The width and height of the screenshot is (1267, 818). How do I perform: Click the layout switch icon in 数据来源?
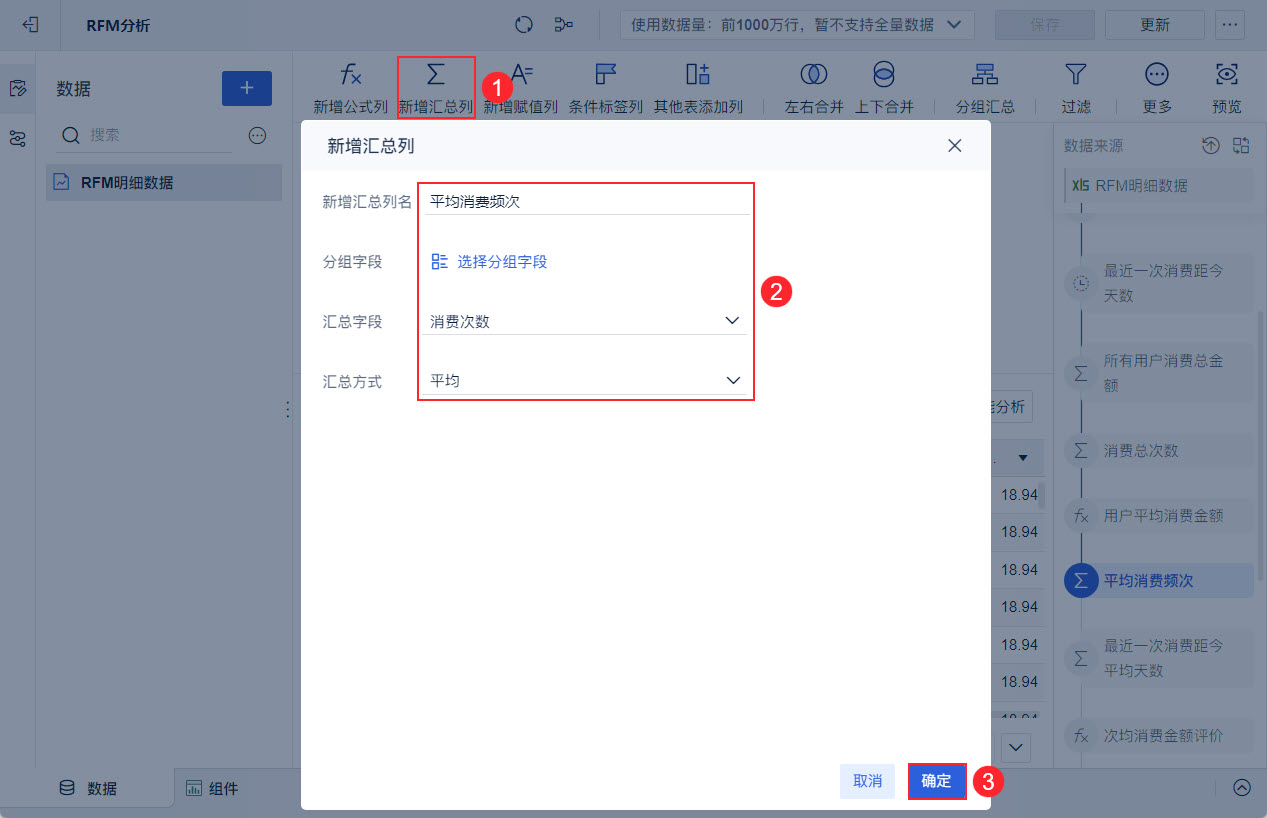click(1242, 146)
